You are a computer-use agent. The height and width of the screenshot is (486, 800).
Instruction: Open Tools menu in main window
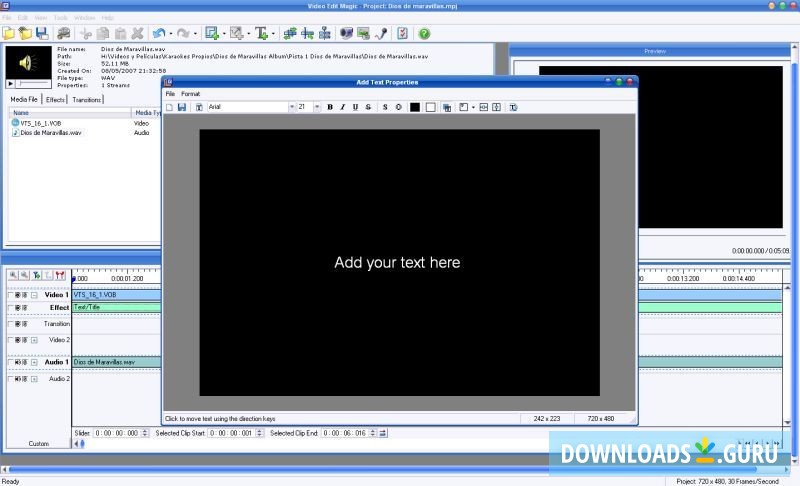(61, 17)
